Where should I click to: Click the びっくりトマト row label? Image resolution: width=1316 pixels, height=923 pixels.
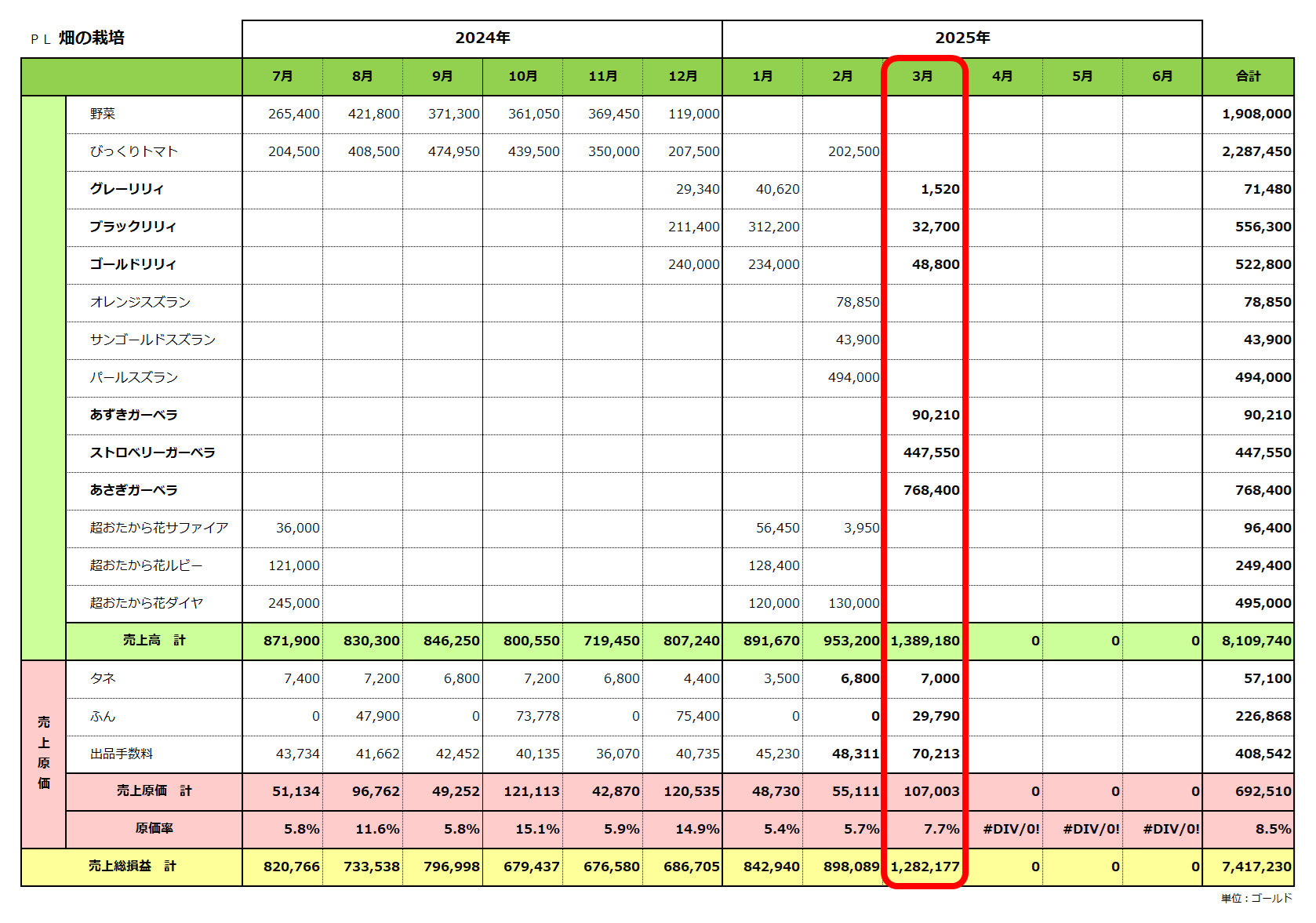coord(134,151)
